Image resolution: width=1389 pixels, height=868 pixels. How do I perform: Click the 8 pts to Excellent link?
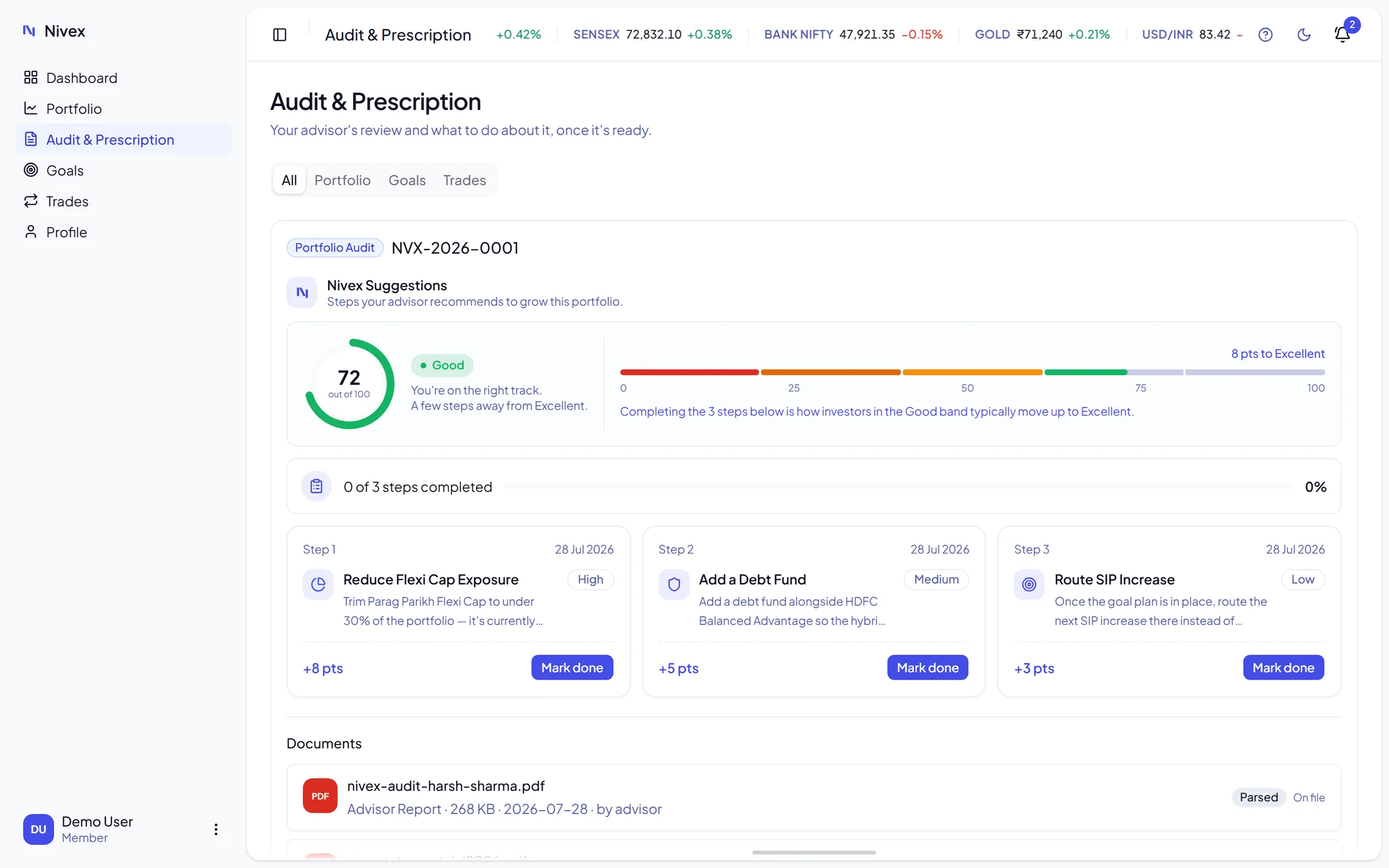pos(1278,354)
